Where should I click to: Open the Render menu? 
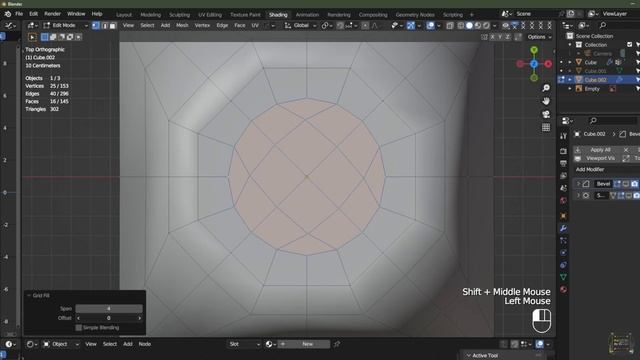(x=52, y=14)
